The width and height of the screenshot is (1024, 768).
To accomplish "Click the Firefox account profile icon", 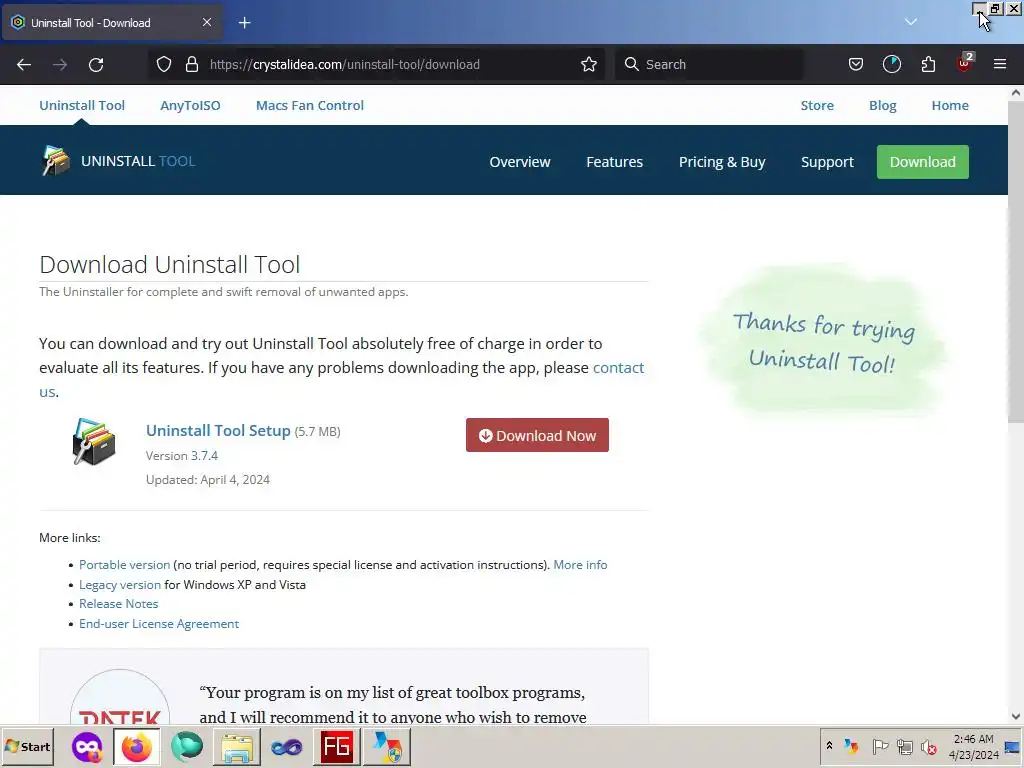I will pyautogui.click(x=891, y=64).
